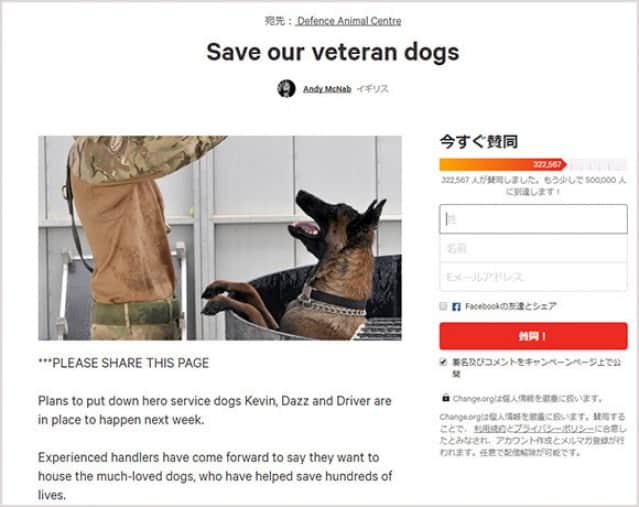Click the PLEASE SHARE THIS PAGE text
639x507 pixels.
click(x=130, y=363)
